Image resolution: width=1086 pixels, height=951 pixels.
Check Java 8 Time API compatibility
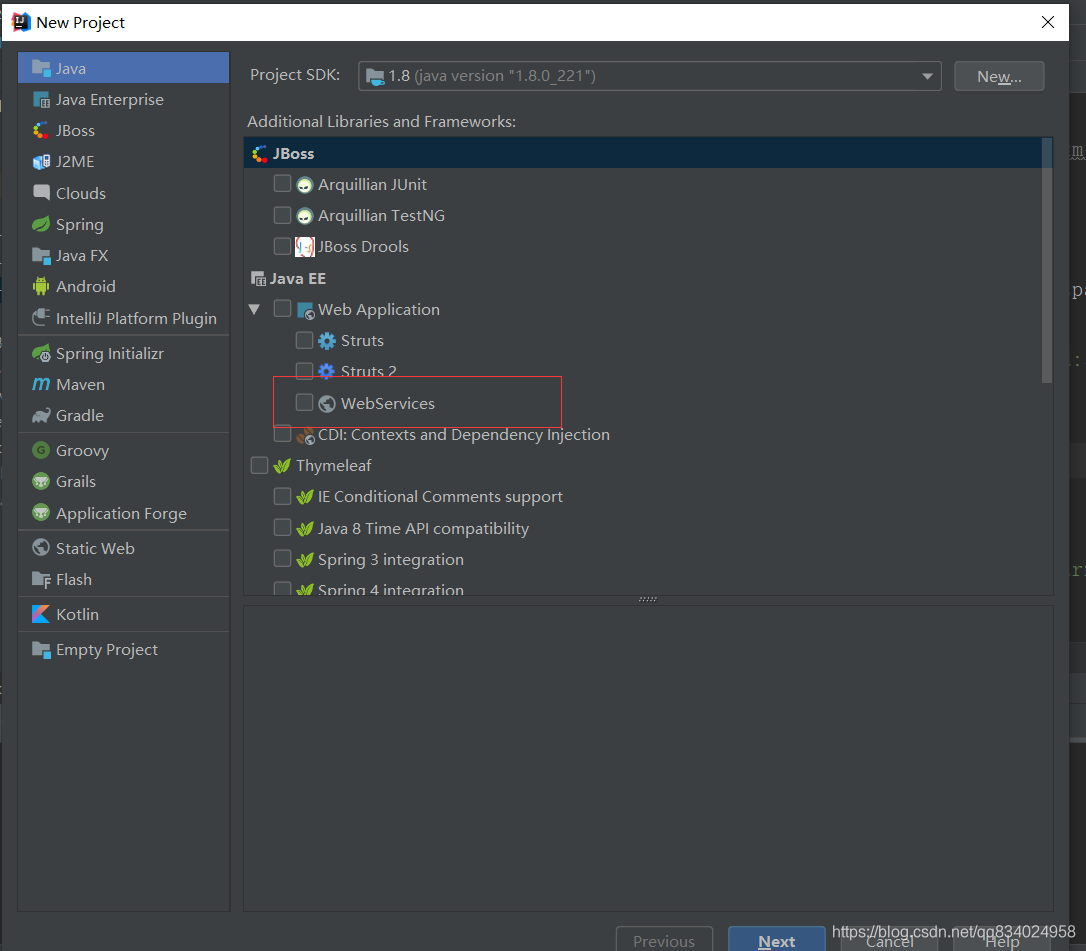tap(283, 528)
